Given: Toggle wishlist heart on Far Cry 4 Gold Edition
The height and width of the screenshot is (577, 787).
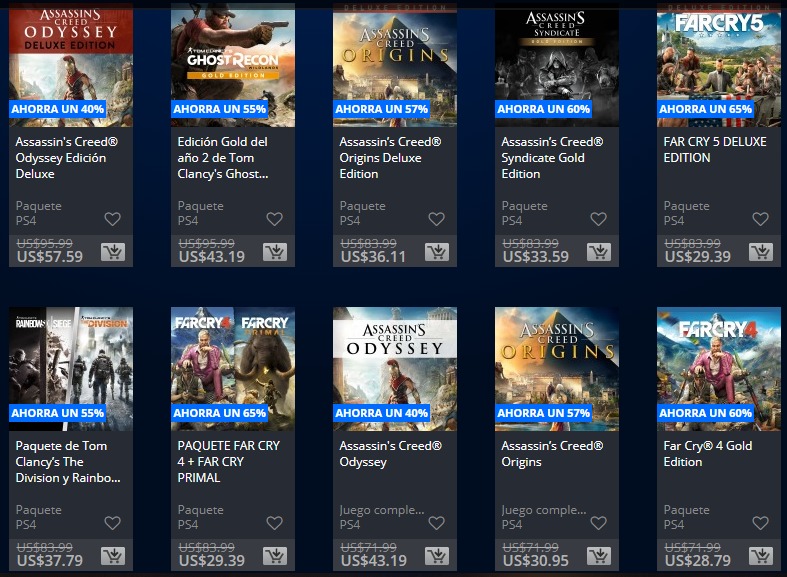Looking at the screenshot, I should coord(760,523).
